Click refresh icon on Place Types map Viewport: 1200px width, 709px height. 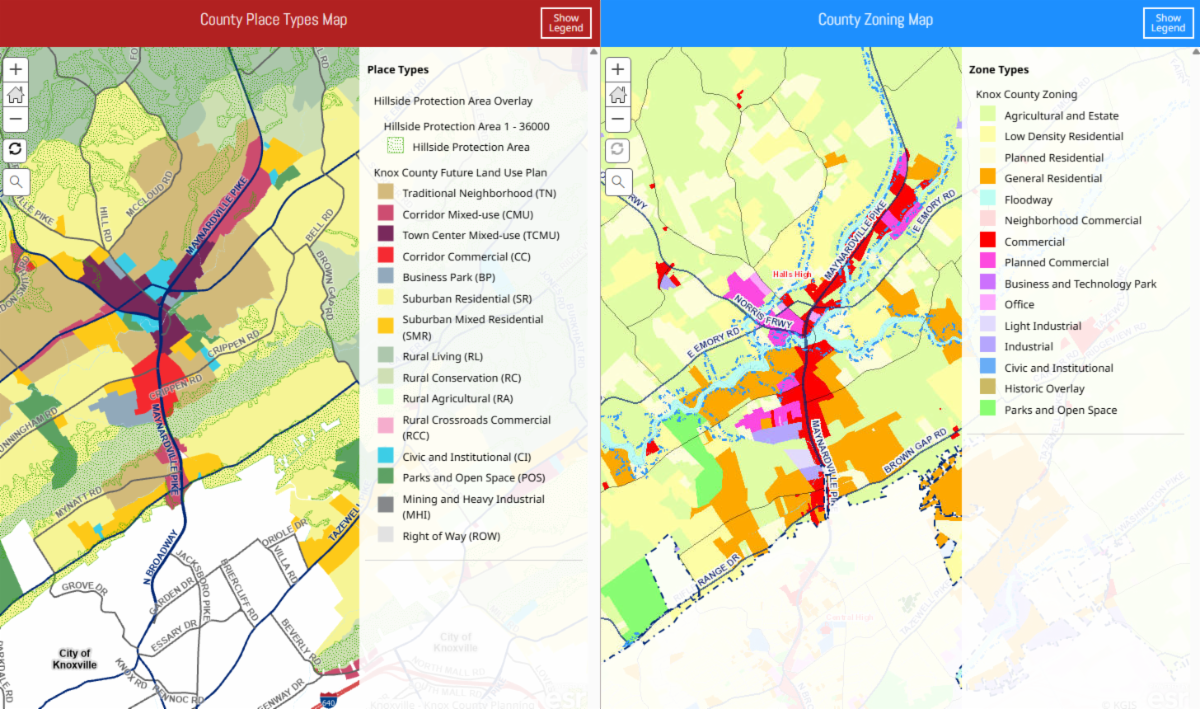point(17,149)
